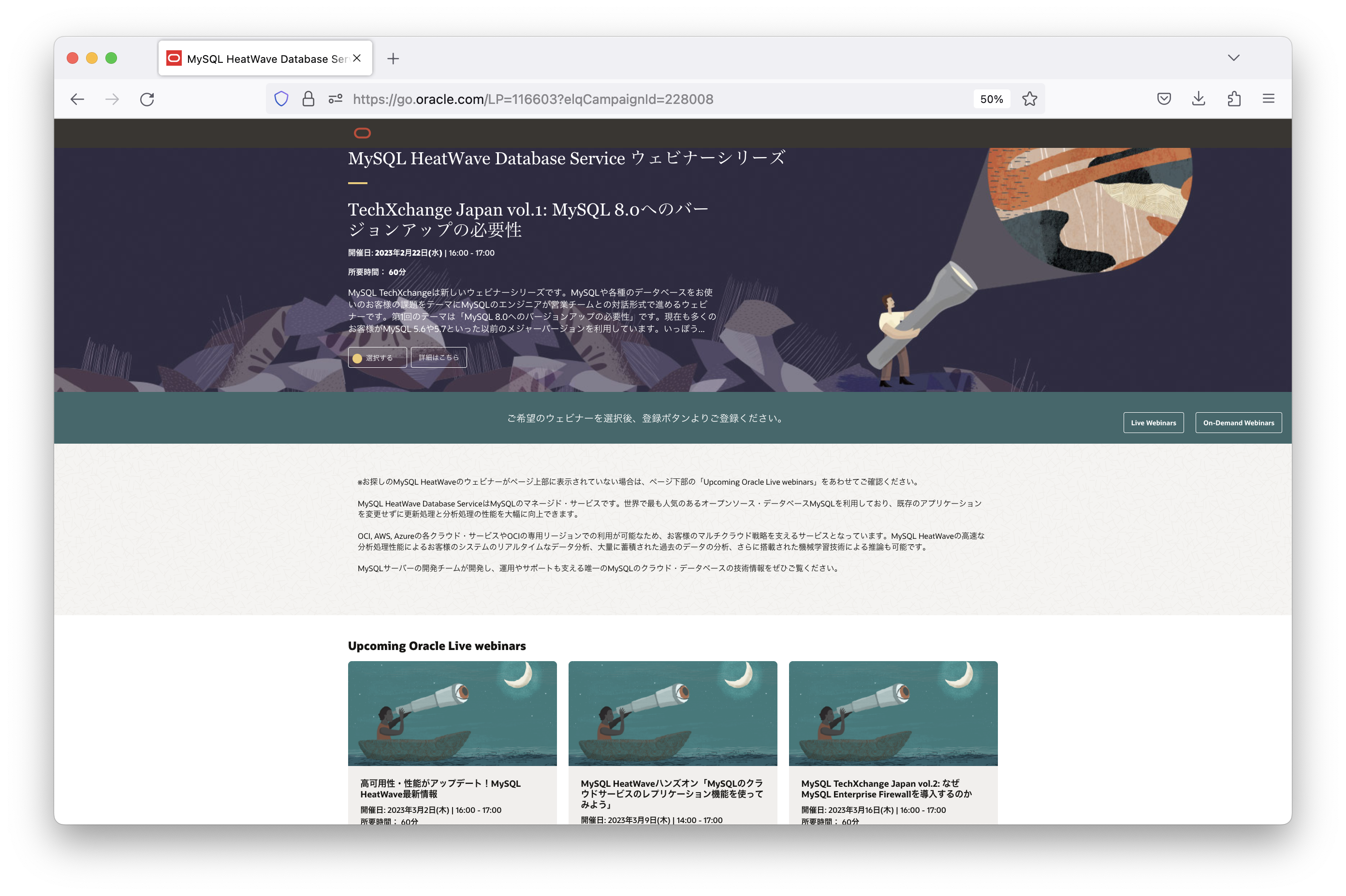This screenshot has height=896, width=1346.
Task: Switch to Live Webinars section
Action: click(1153, 423)
